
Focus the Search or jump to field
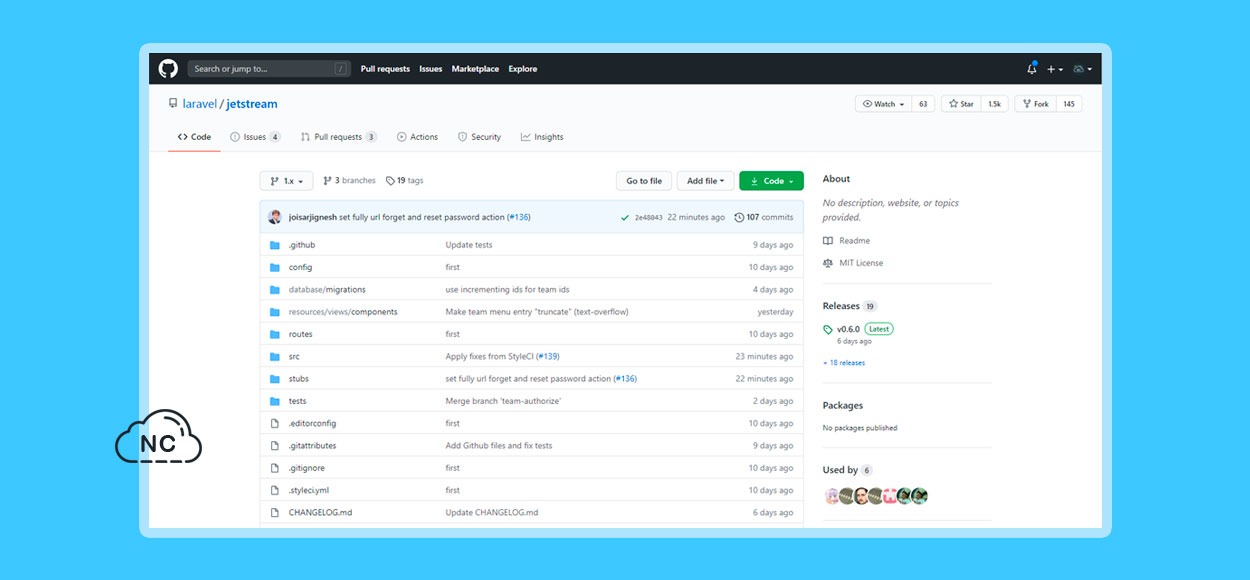click(268, 69)
